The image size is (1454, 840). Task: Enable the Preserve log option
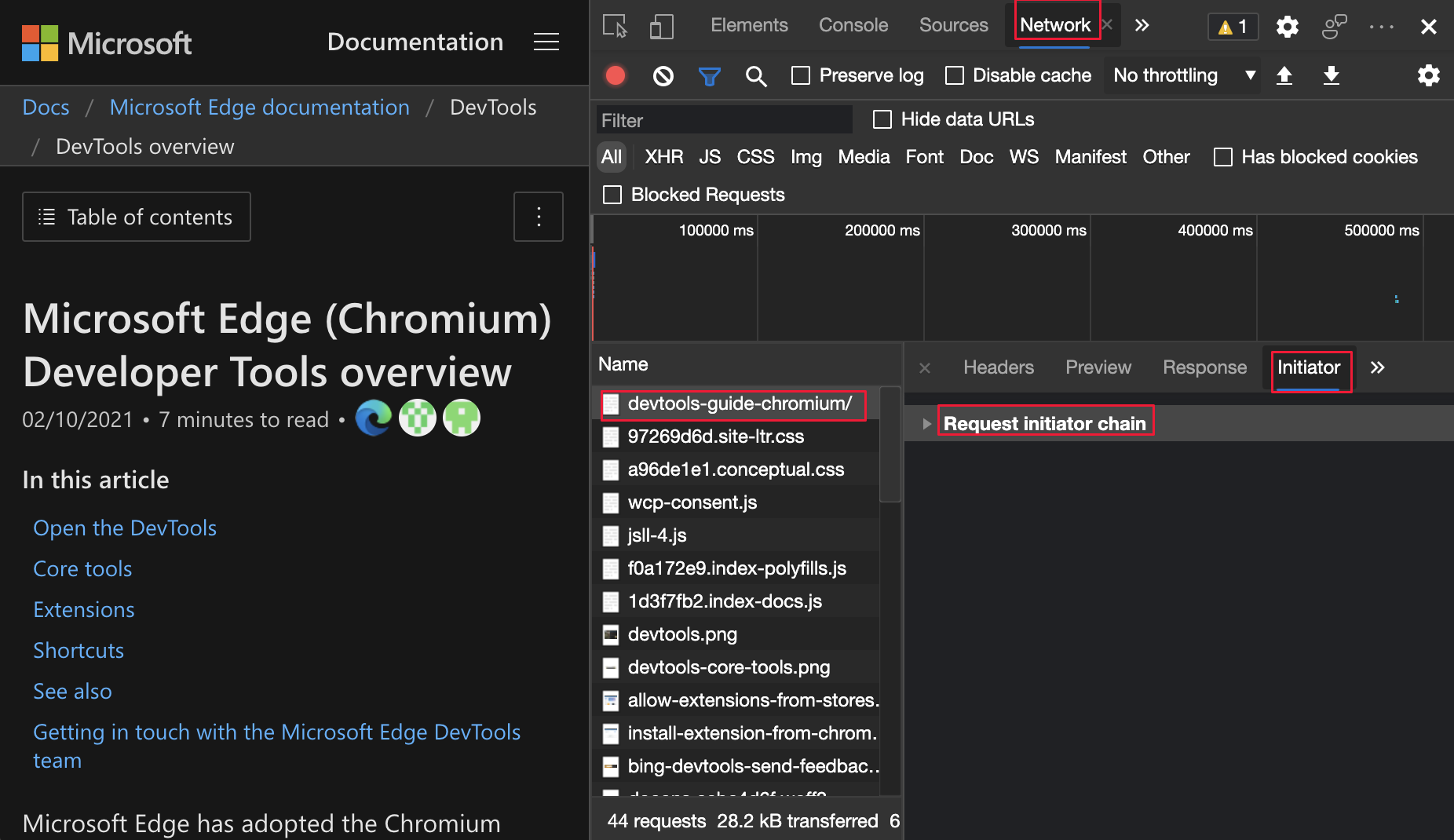click(801, 75)
